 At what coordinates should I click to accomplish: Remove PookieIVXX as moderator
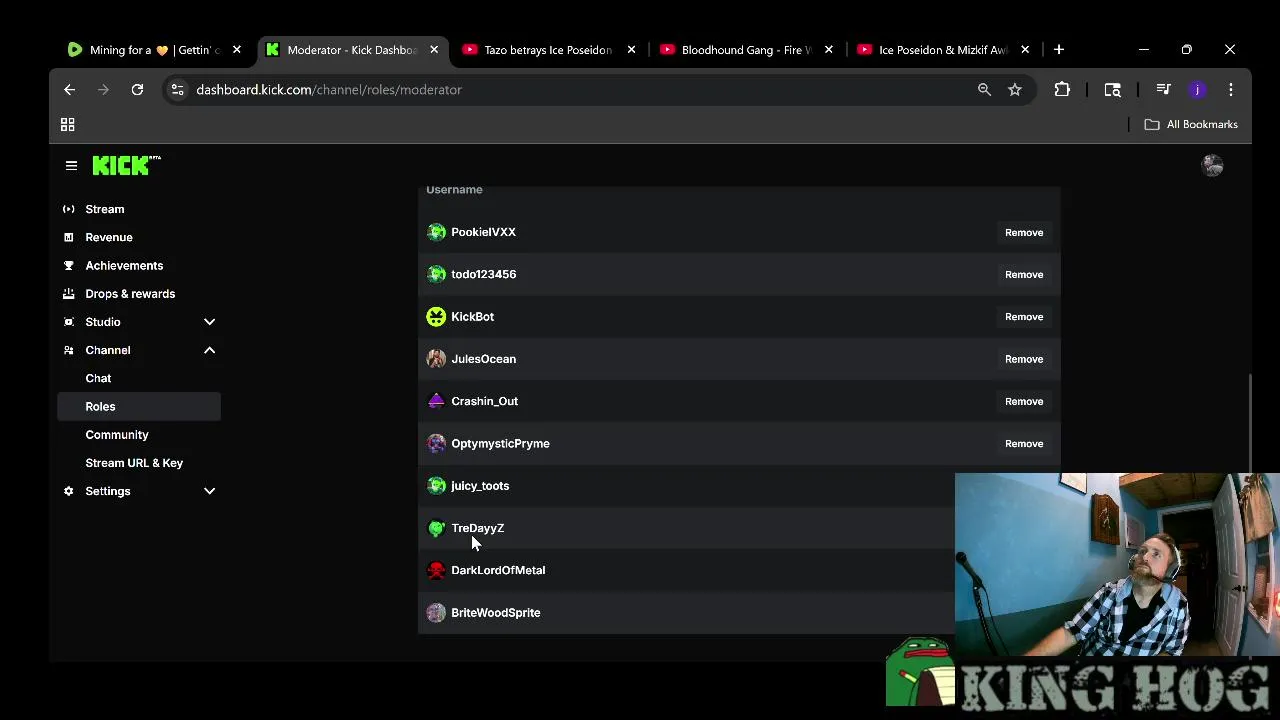[x=1024, y=232]
